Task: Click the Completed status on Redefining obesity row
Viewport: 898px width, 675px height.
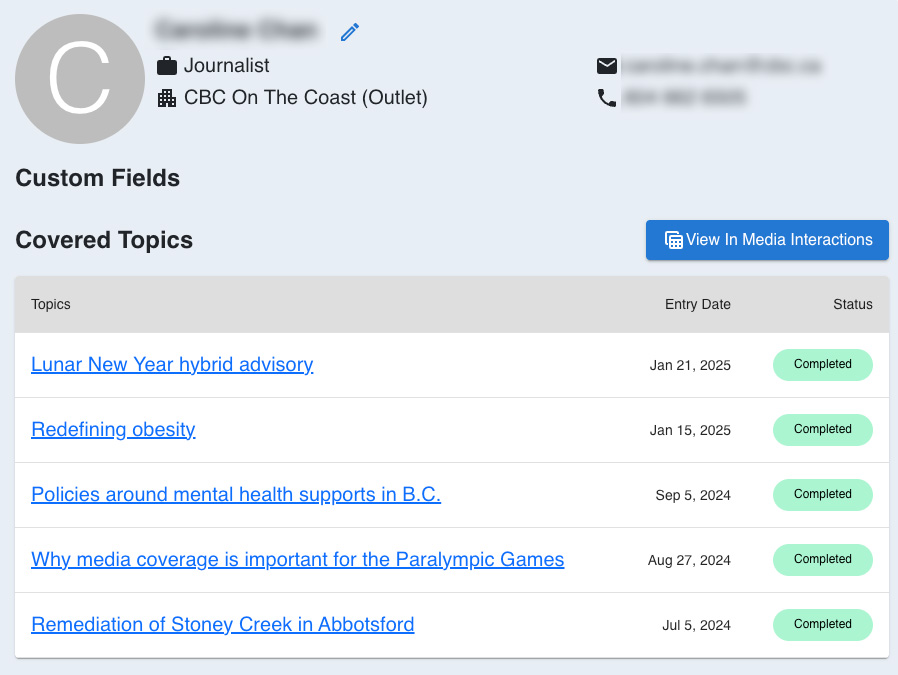Action: tap(822, 430)
